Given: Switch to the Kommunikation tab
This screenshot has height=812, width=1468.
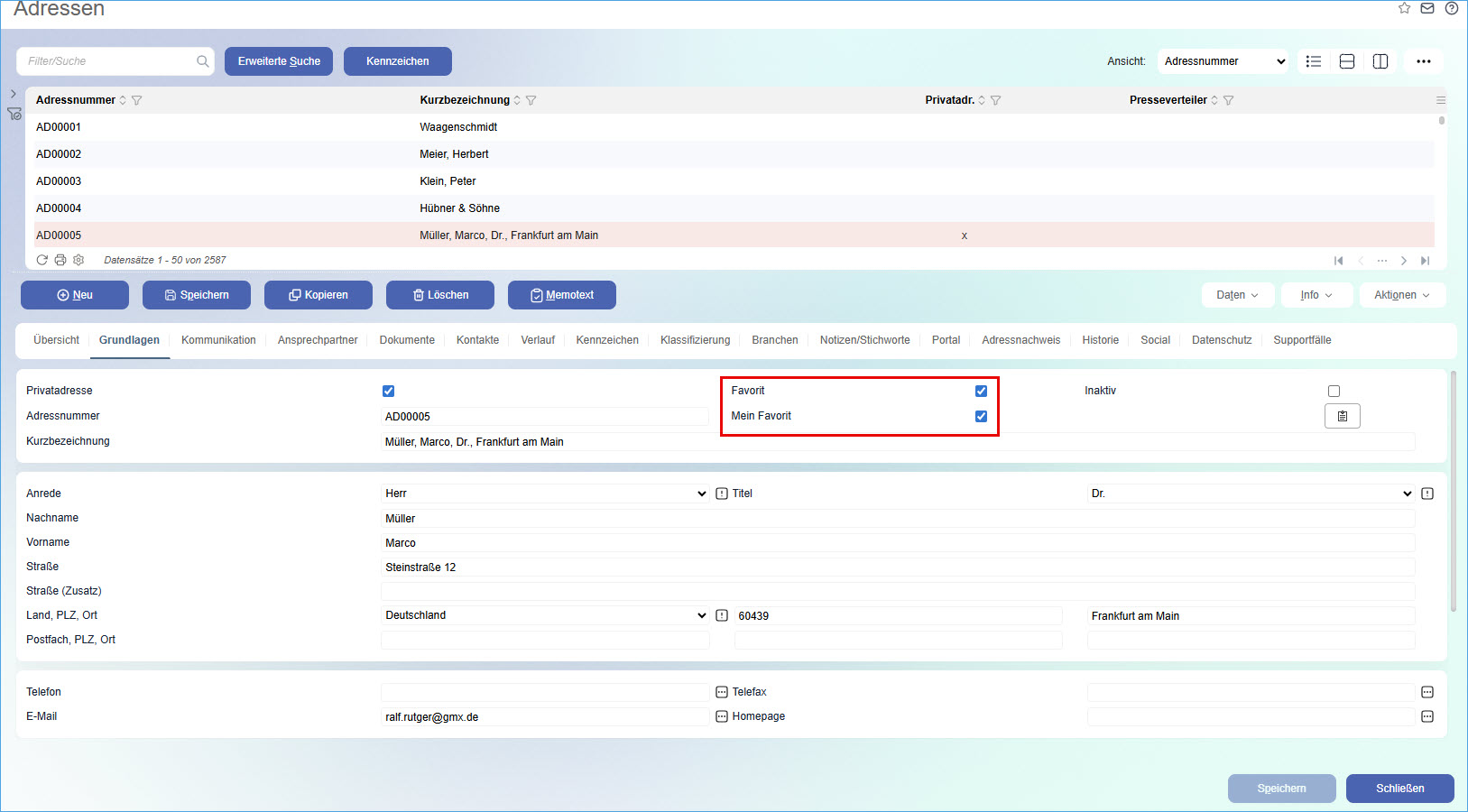Looking at the screenshot, I should tap(218, 340).
